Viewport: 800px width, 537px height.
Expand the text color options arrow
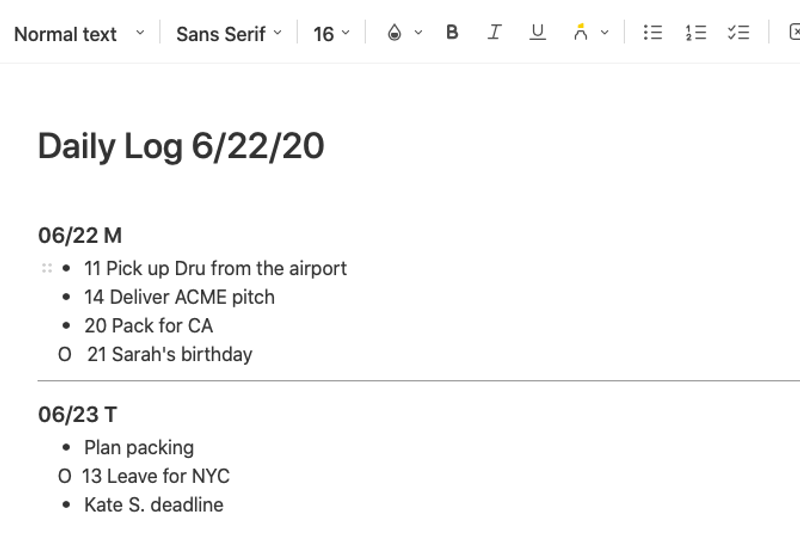pos(418,33)
